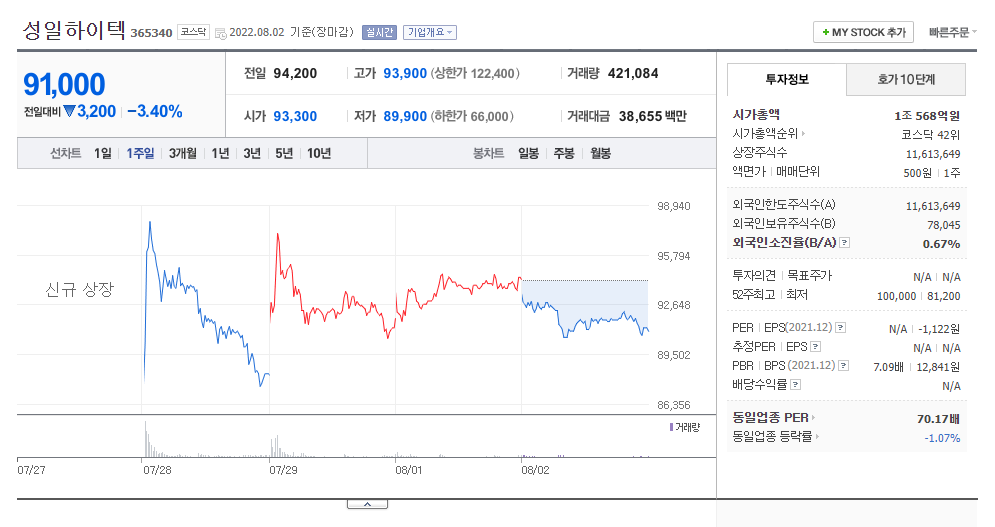Select the 1일 line chart period
The height and width of the screenshot is (527, 995).
[103, 154]
